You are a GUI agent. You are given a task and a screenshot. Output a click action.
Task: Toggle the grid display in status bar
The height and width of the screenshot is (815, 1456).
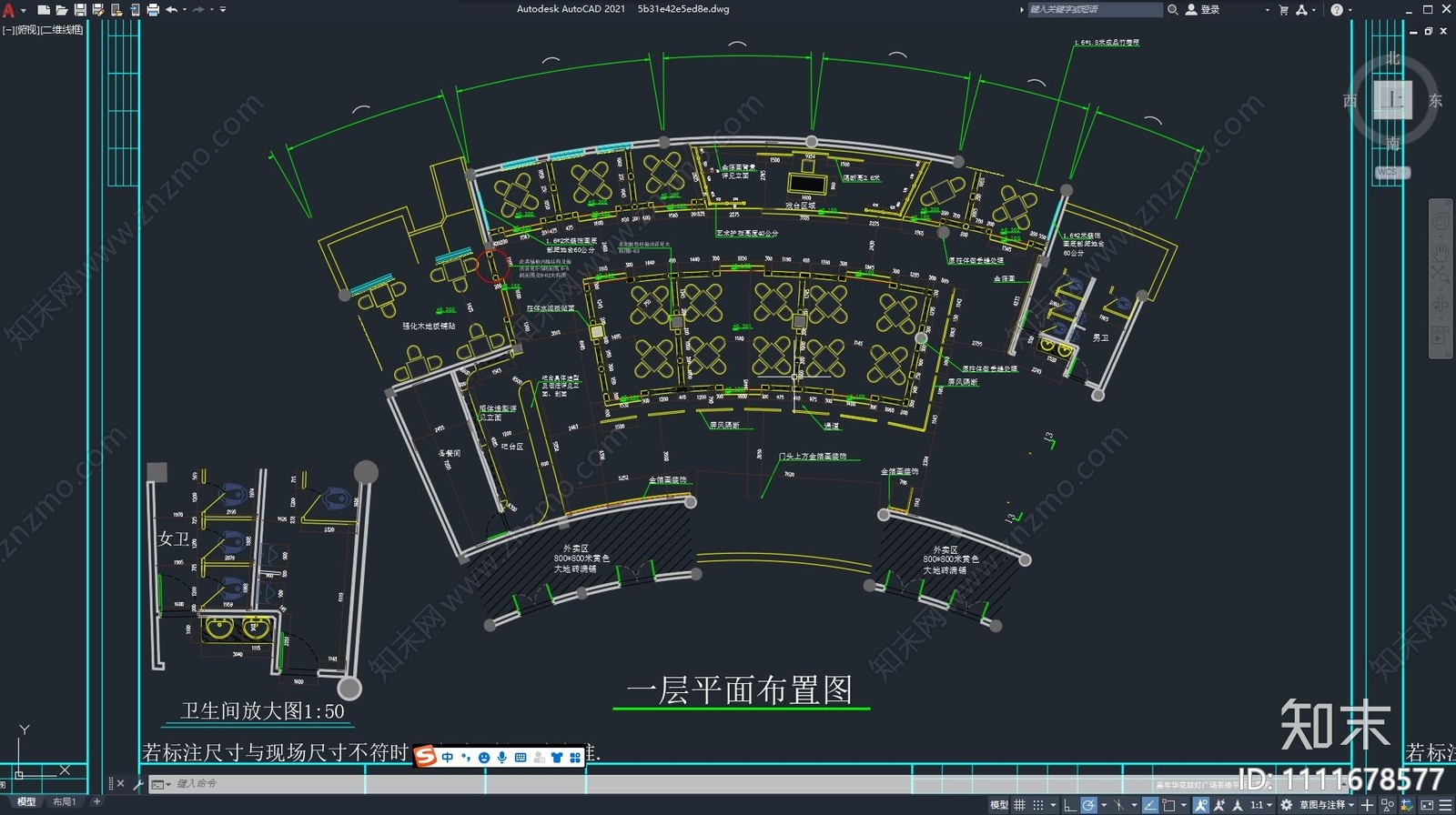click(1019, 805)
